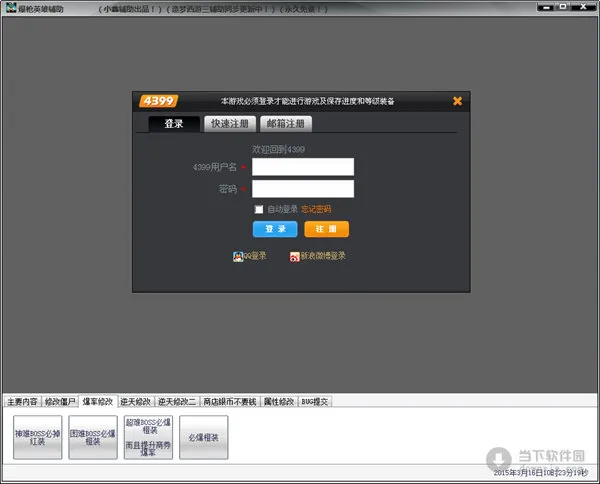Select the BUG提交 tab
Viewport: 600px width, 484px height.
[x=314, y=401]
